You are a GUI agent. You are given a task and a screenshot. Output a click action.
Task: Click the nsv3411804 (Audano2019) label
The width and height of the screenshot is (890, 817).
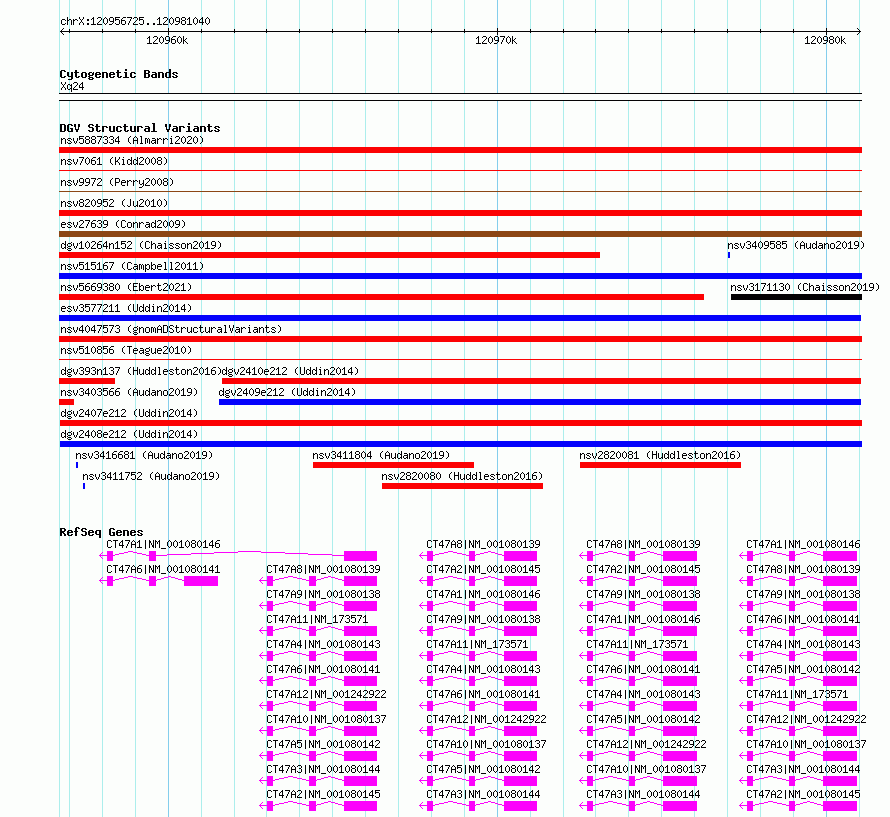point(381,455)
